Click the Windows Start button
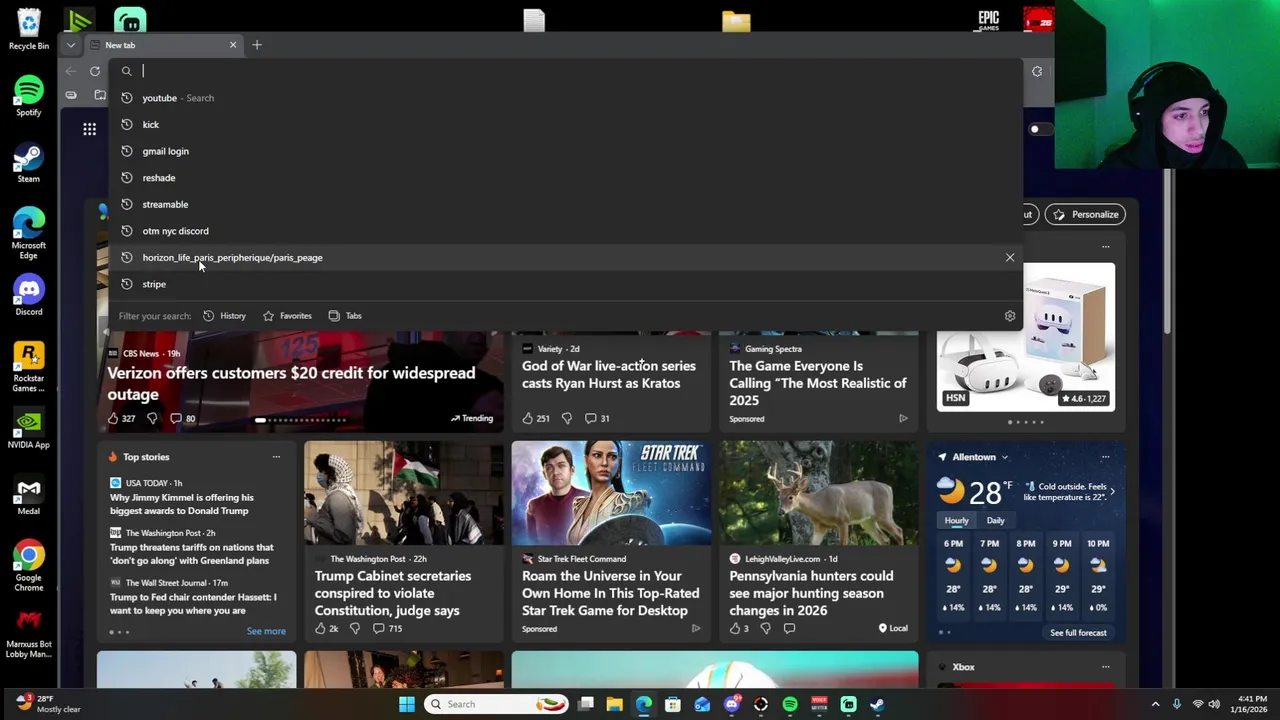The height and width of the screenshot is (720, 1280). click(407, 704)
